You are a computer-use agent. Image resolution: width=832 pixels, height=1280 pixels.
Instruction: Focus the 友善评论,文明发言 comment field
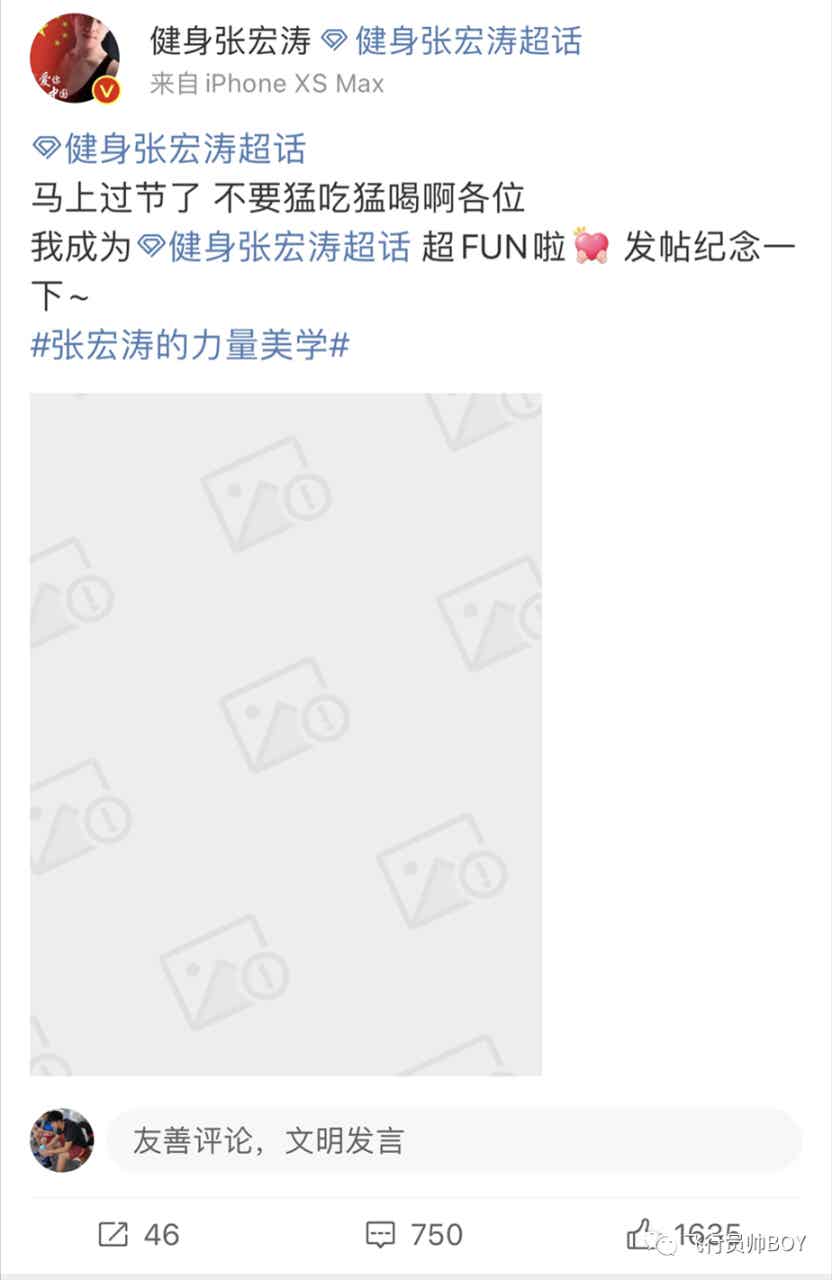pyautogui.click(x=455, y=1140)
